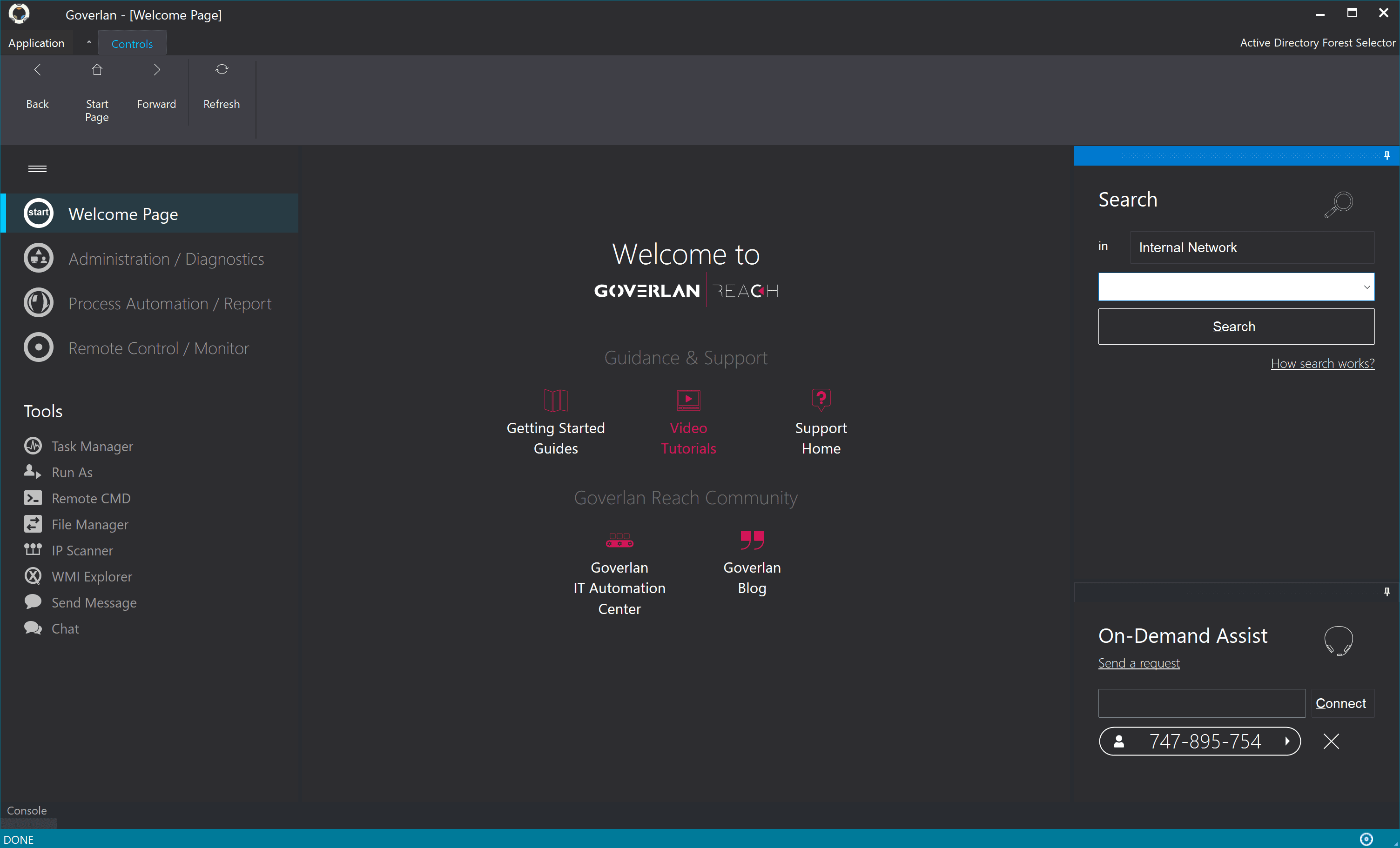
Task: Switch to the Controls tab
Action: tap(132, 44)
